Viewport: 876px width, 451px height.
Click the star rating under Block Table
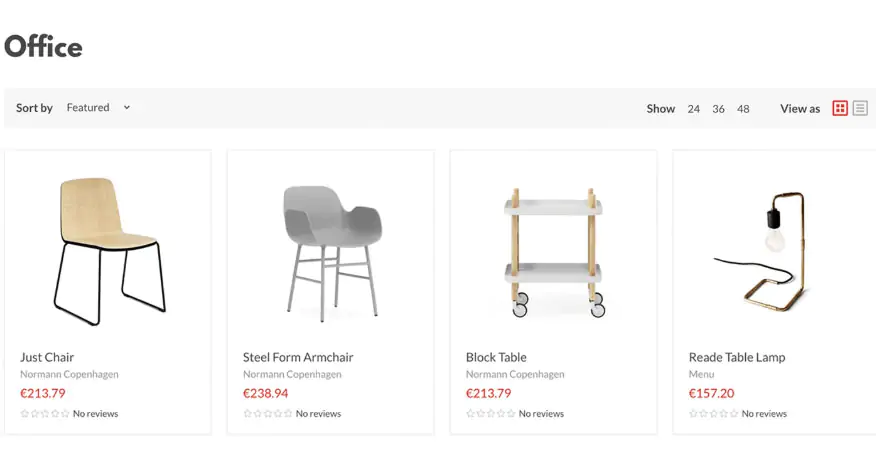coord(491,414)
